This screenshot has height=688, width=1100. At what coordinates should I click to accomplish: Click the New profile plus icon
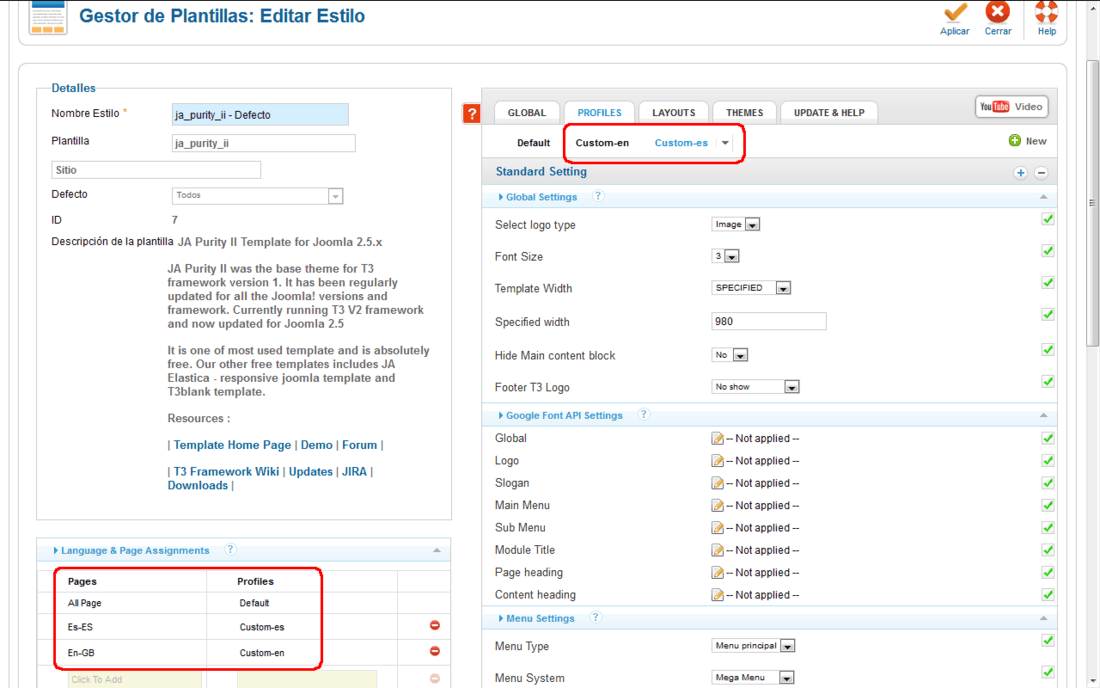click(x=1014, y=140)
